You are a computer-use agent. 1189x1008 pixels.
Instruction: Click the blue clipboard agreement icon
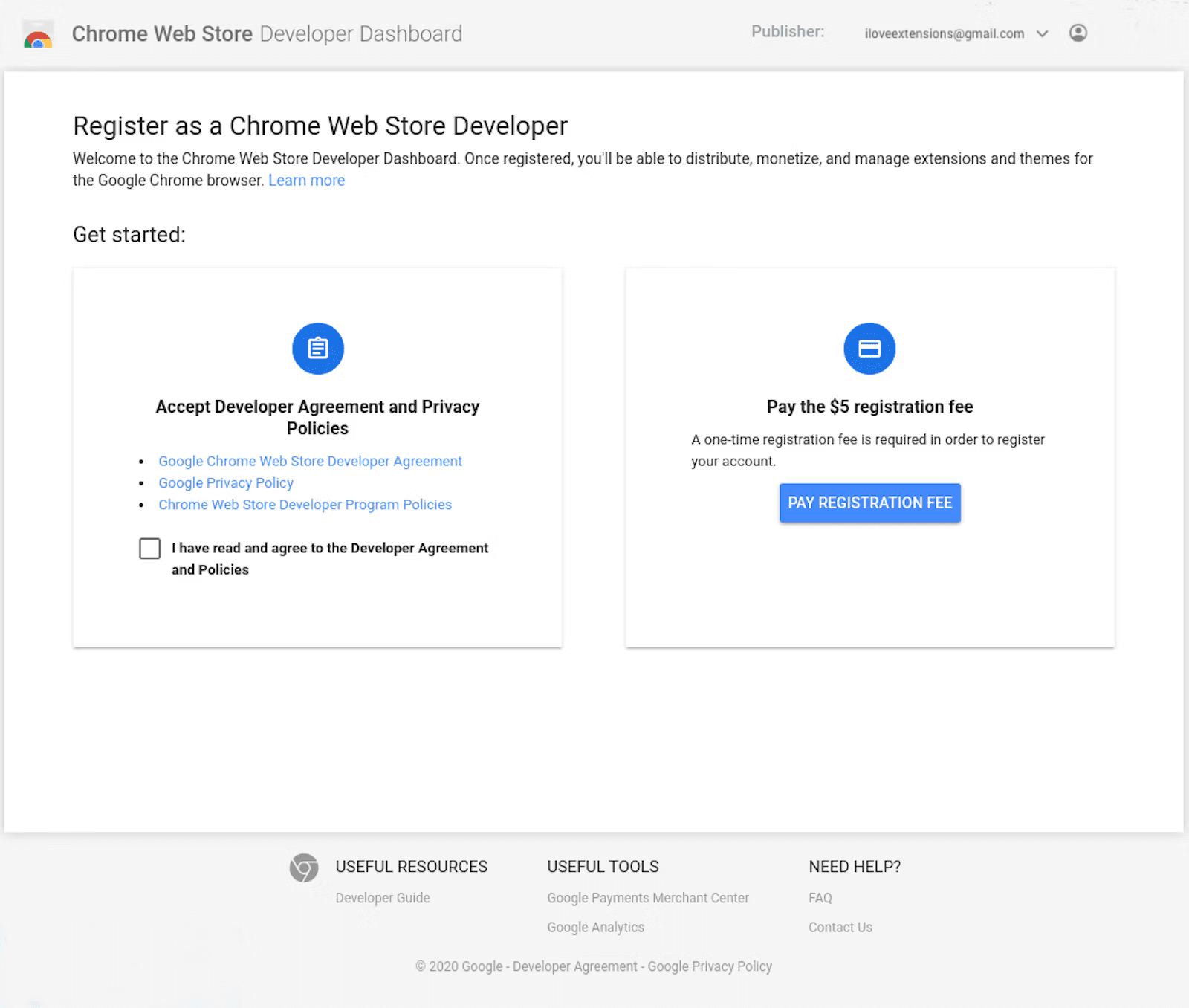[318, 348]
